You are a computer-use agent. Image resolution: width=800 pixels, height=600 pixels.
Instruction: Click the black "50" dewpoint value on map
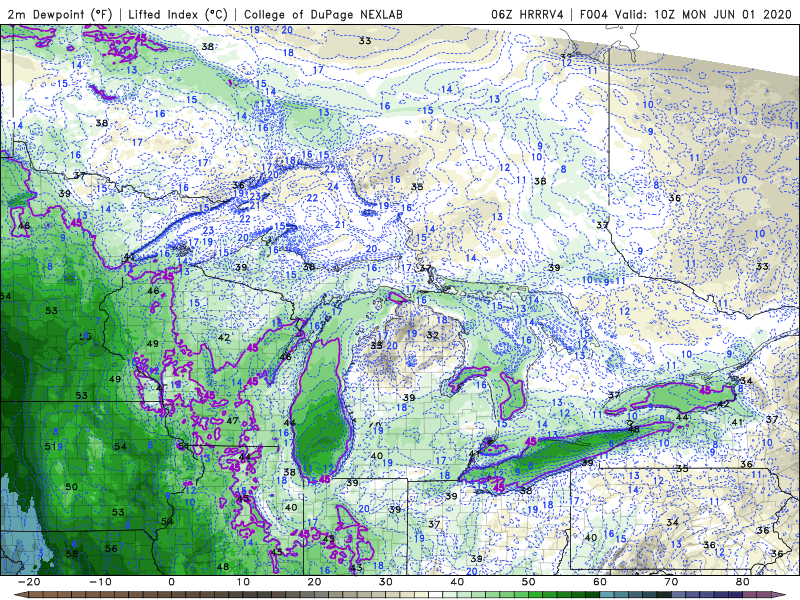[71, 487]
